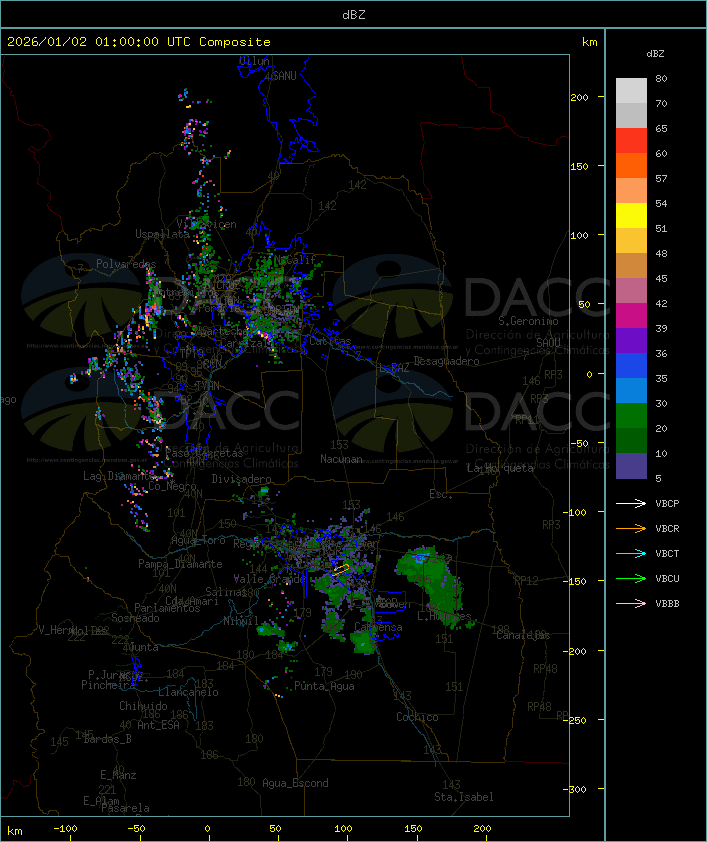Click the green VBCU arrow icon
Viewport: 707px width, 842px height.
[x=631, y=578]
